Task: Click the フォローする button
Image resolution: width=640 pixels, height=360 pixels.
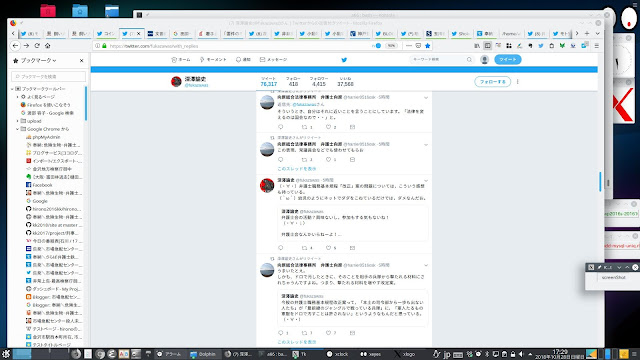Action: tap(493, 82)
